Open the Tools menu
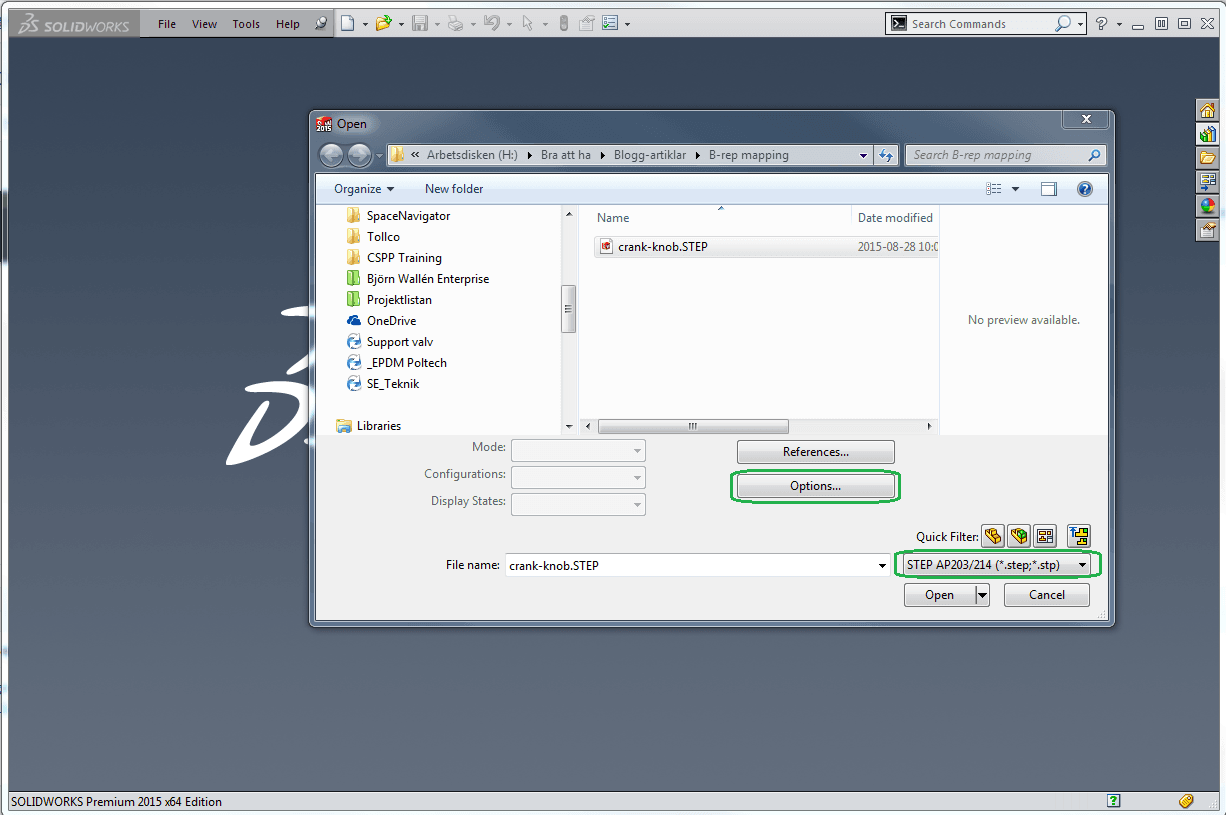The height and width of the screenshot is (815, 1226). pyautogui.click(x=246, y=24)
